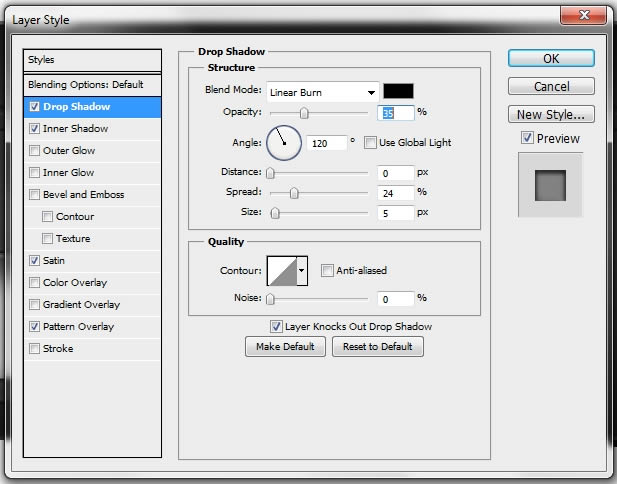Screen dimensions: 617x484
Task: Check Use Global Light option
Action: [x=370, y=142]
